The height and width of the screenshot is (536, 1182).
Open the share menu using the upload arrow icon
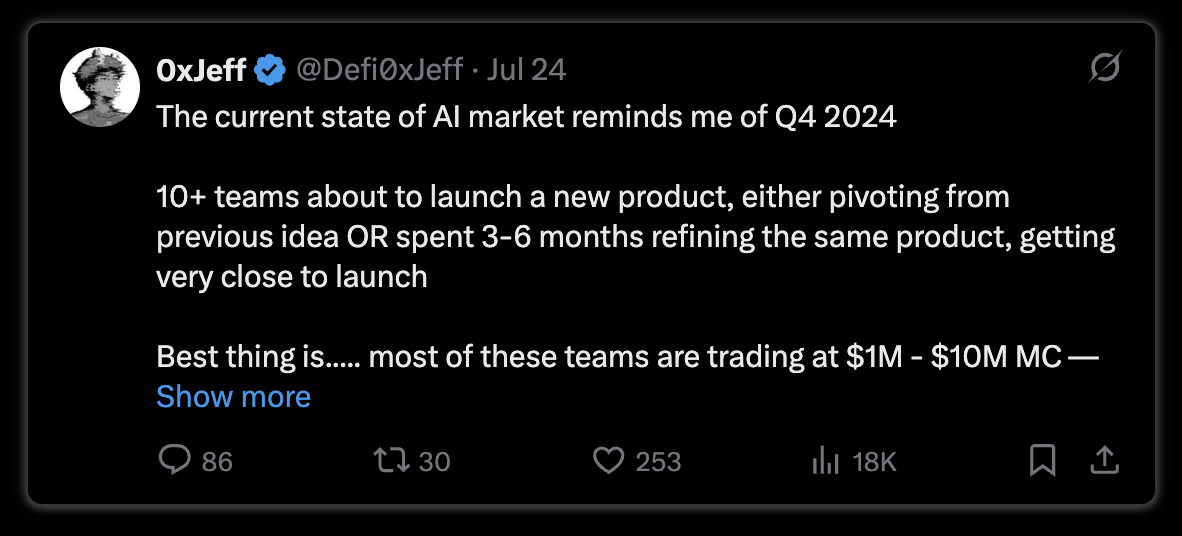click(x=1104, y=460)
